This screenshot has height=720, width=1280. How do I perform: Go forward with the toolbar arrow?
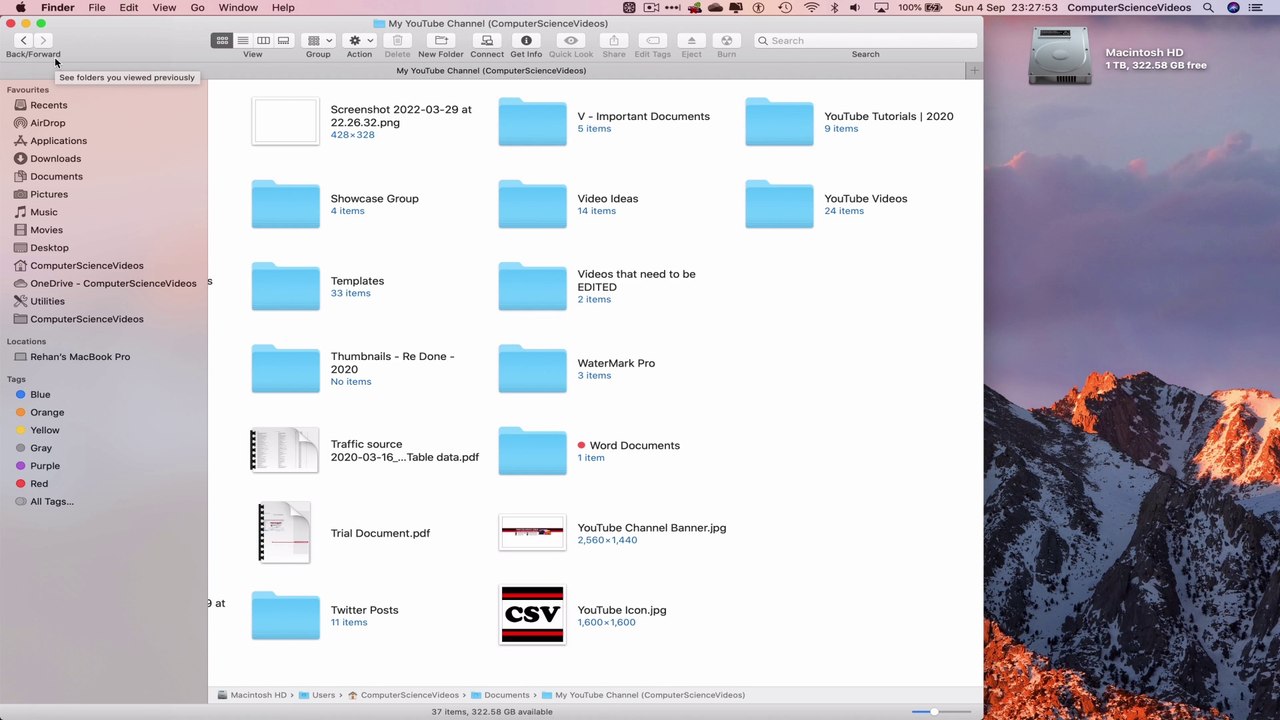point(42,40)
